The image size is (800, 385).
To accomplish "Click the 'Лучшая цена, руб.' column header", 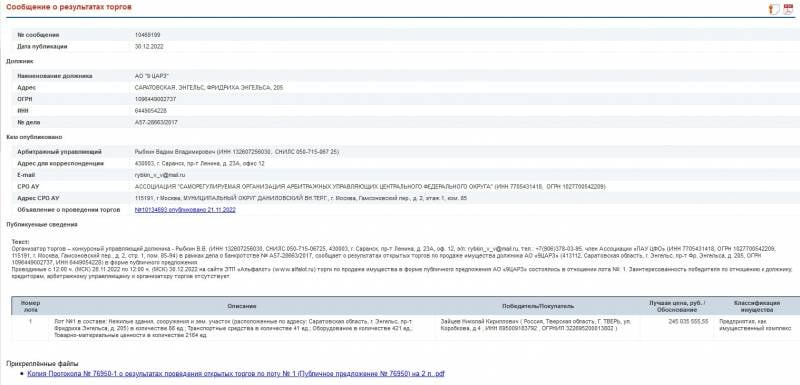I will point(677,306).
